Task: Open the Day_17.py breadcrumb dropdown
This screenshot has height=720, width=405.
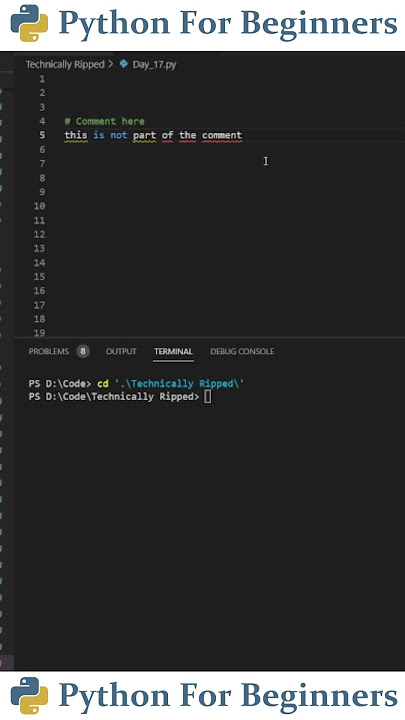Action: [x=154, y=64]
